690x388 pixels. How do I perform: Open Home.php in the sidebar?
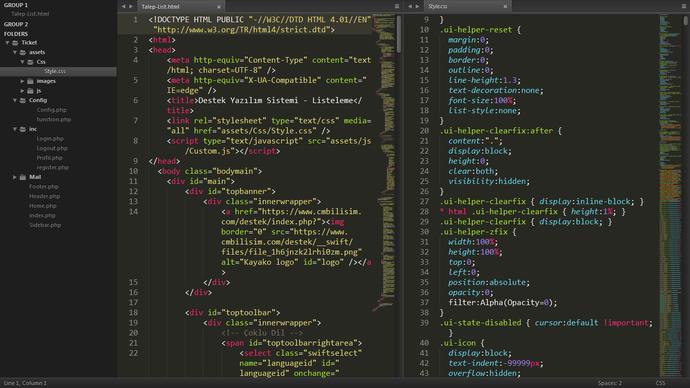click(43, 206)
